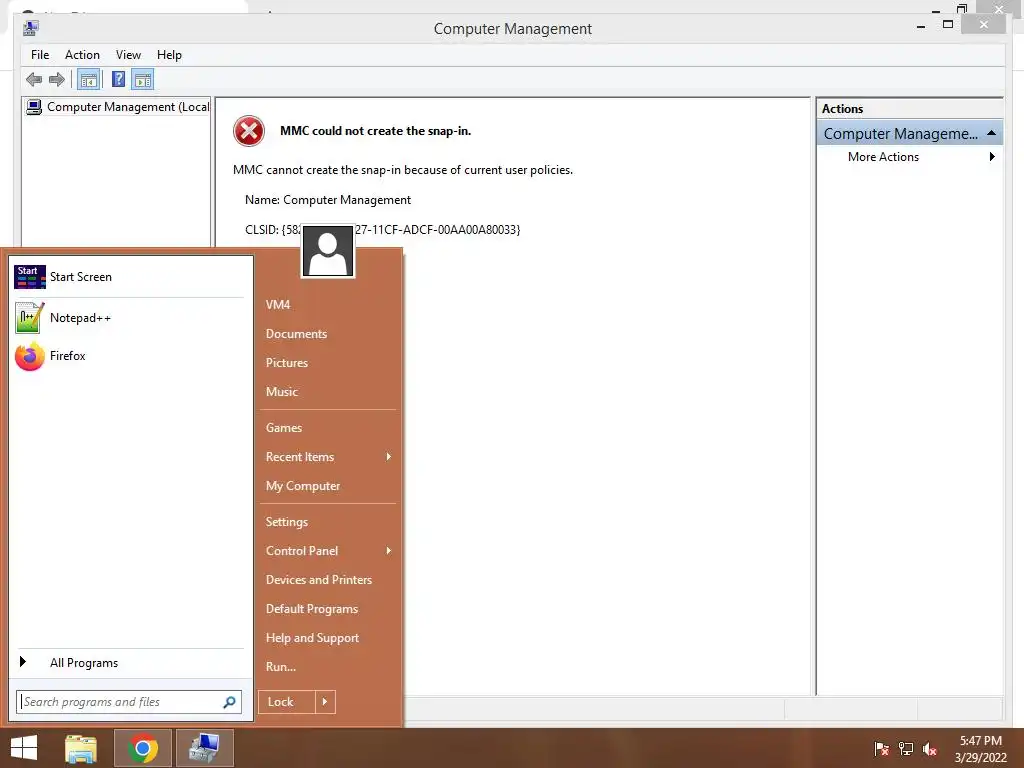
Task: Close the Computer Management window
Action: [x=984, y=25]
